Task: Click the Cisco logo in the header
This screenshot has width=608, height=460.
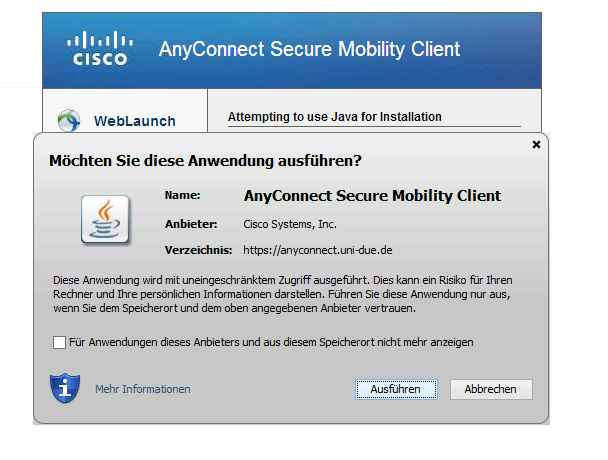Action: (100, 48)
